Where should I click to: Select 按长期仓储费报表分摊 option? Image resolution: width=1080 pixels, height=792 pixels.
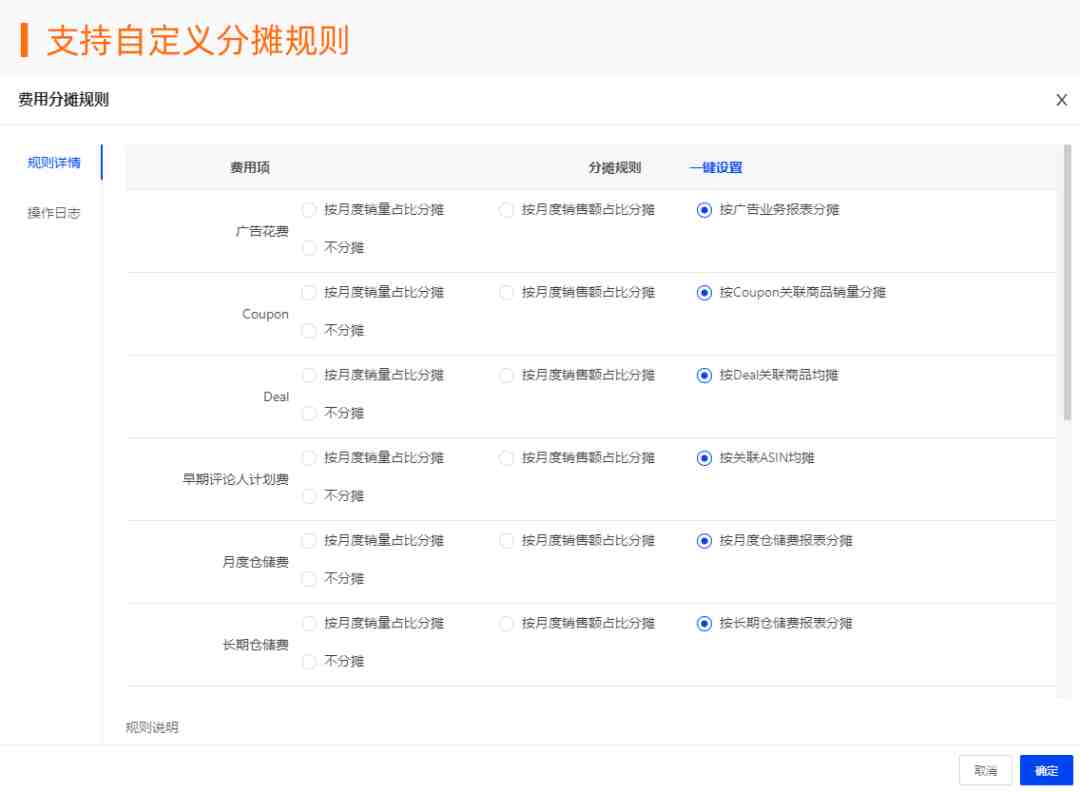pyautogui.click(x=704, y=623)
